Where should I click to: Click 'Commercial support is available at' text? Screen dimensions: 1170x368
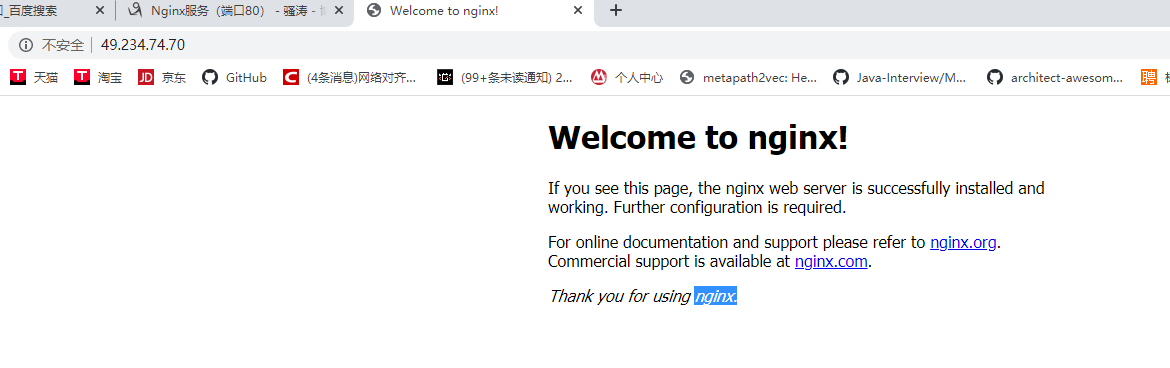pyautogui.click(x=669, y=262)
